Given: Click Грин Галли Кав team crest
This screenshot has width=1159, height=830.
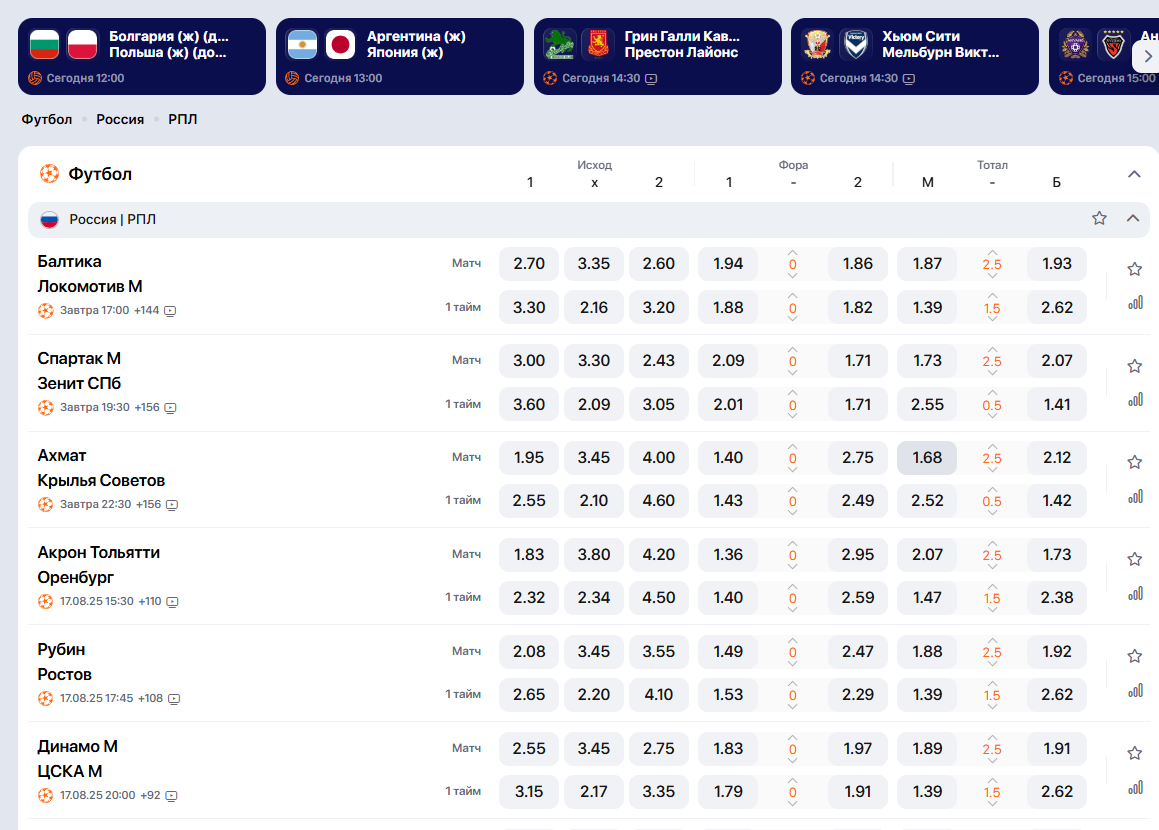Looking at the screenshot, I should point(560,44).
